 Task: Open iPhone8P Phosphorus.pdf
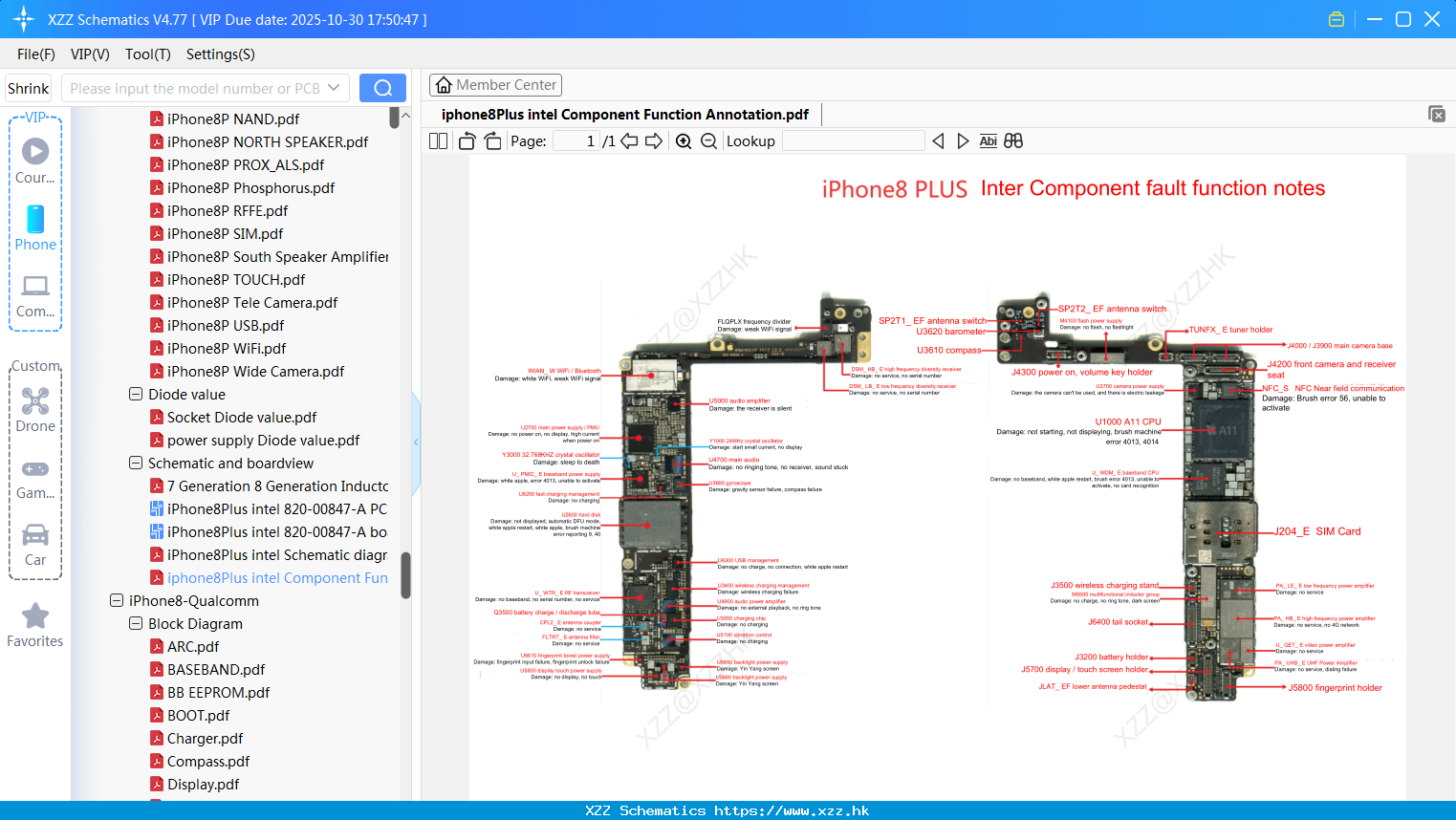coord(250,187)
